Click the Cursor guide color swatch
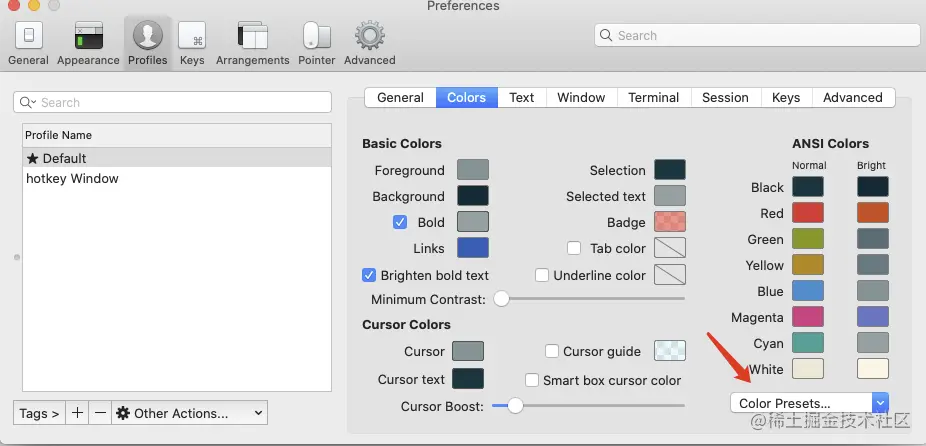This screenshot has height=446, width=926. [670, 351]
